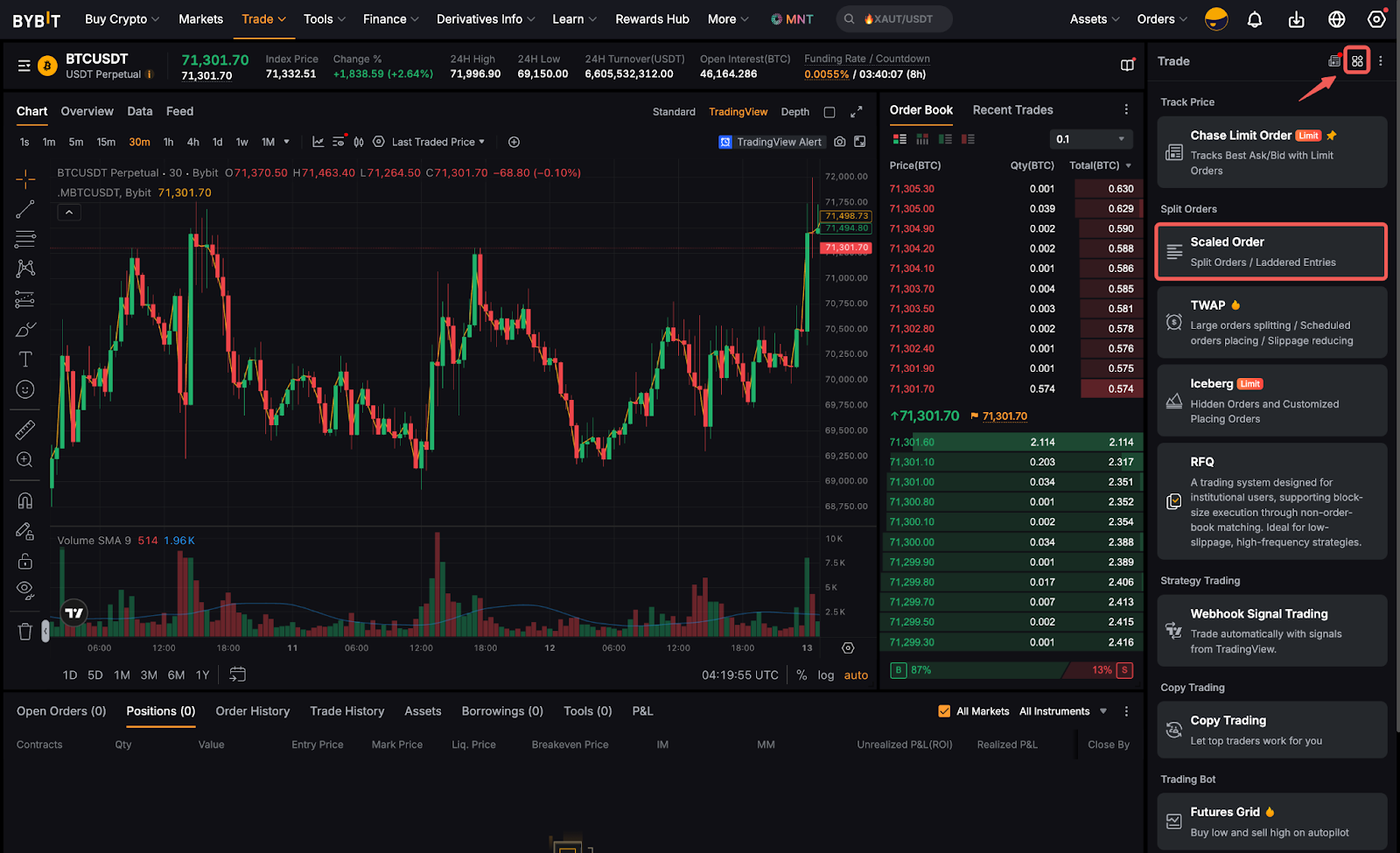Image resolution: width=1400 pixels, height=853 pixels.
Task: Select the trend line drawing tool
Action: 25,209
